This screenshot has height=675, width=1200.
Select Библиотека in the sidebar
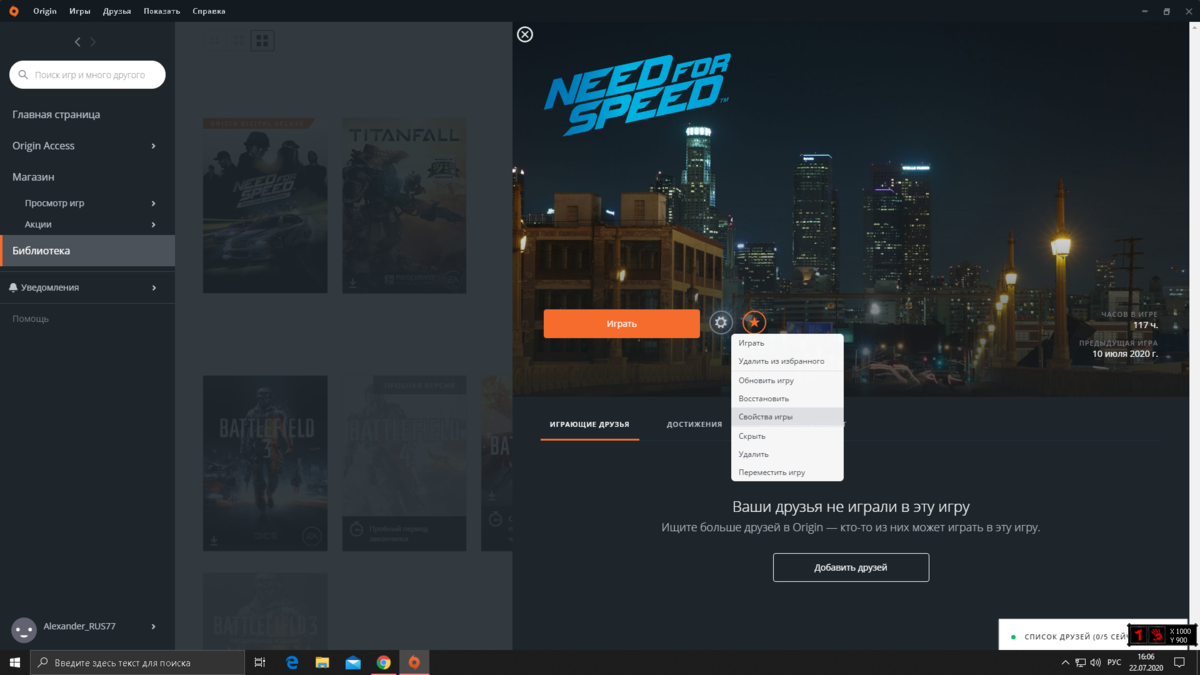[87, 250]
